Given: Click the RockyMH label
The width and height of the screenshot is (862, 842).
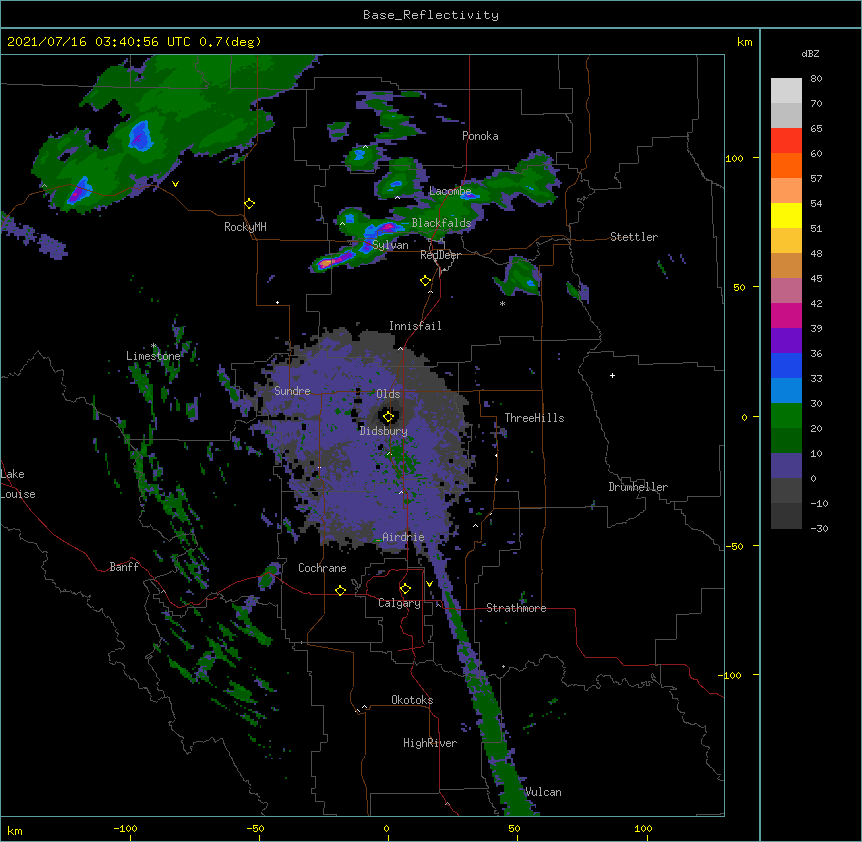Looking at the screenshot, I should pyautogui.click(x=245, y=227).
